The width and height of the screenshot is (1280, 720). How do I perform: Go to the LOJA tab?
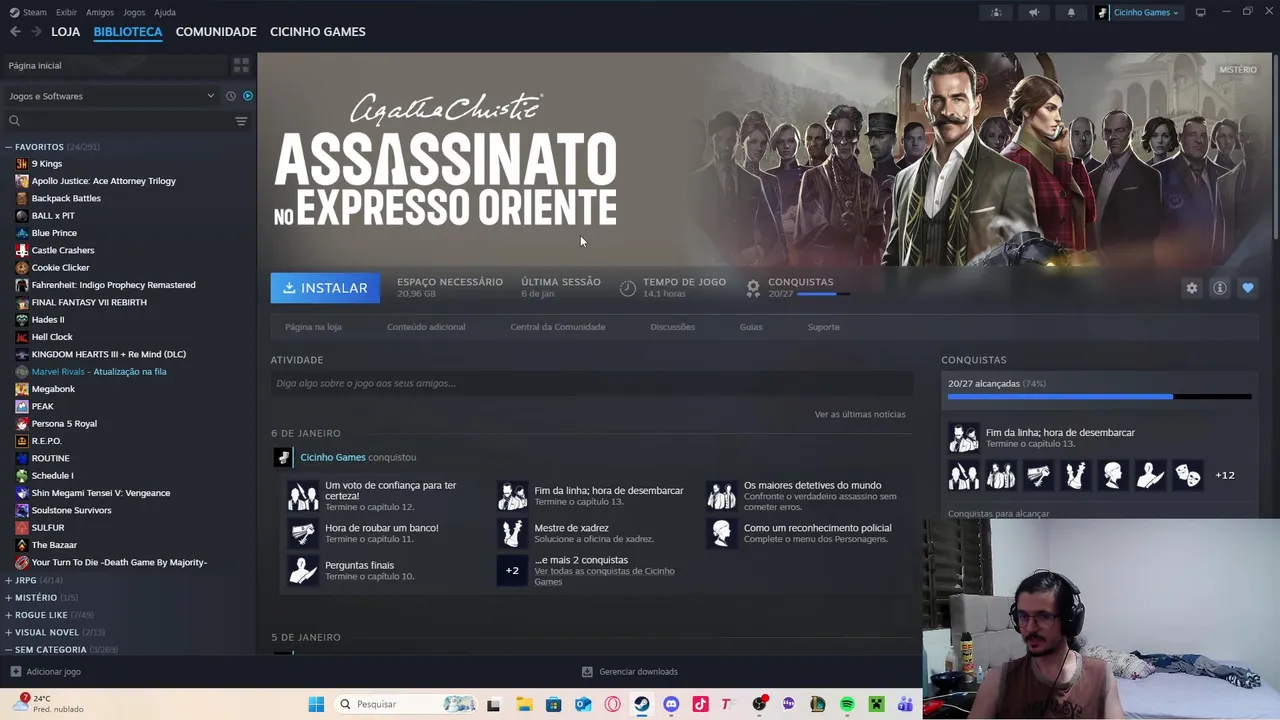point(65,32)
